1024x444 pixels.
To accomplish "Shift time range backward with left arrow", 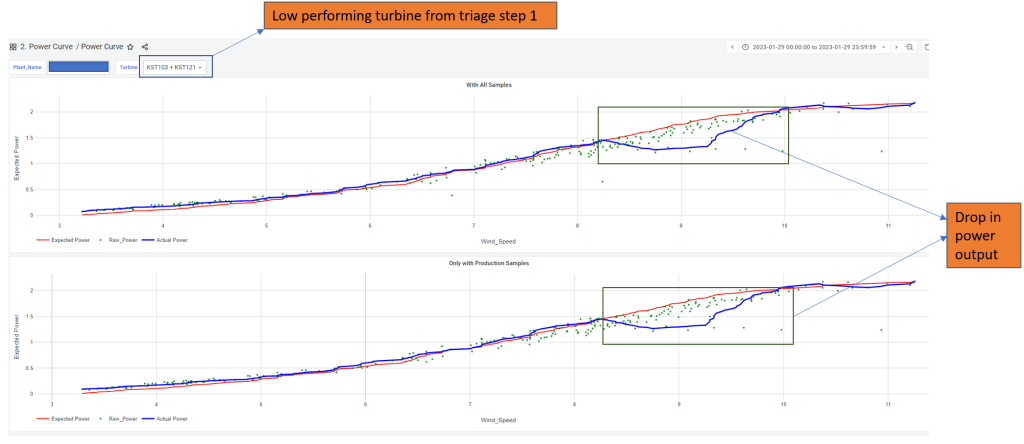I will pyautogui.click(x=732, y=47).
